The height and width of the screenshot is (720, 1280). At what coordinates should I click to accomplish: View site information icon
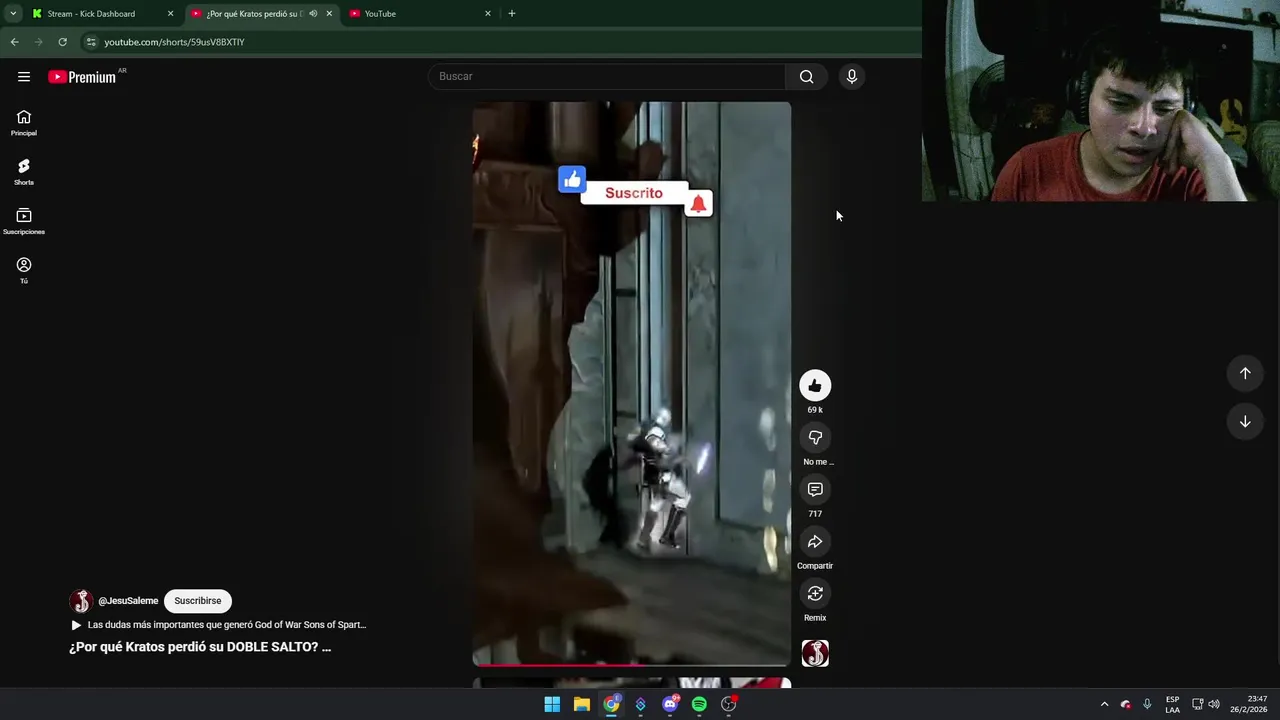pos(91,42)
